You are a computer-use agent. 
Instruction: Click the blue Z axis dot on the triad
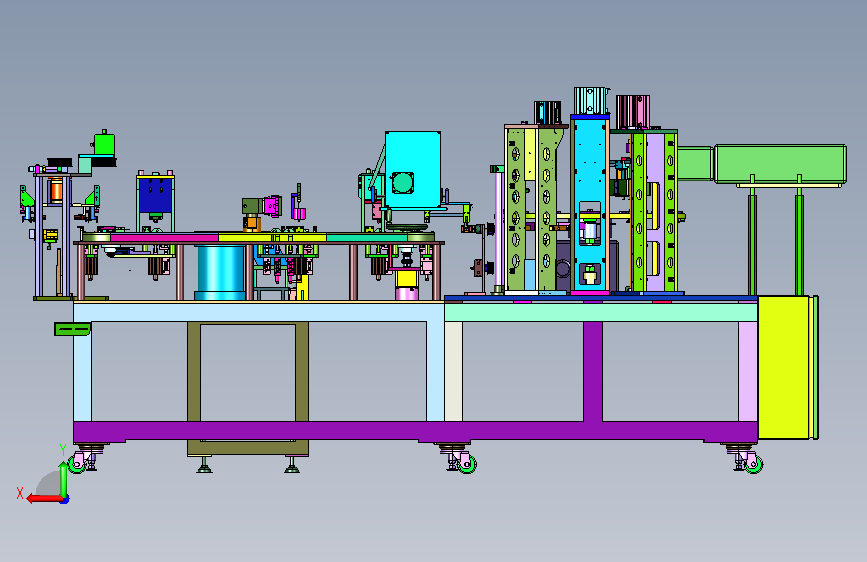(65, 500)
